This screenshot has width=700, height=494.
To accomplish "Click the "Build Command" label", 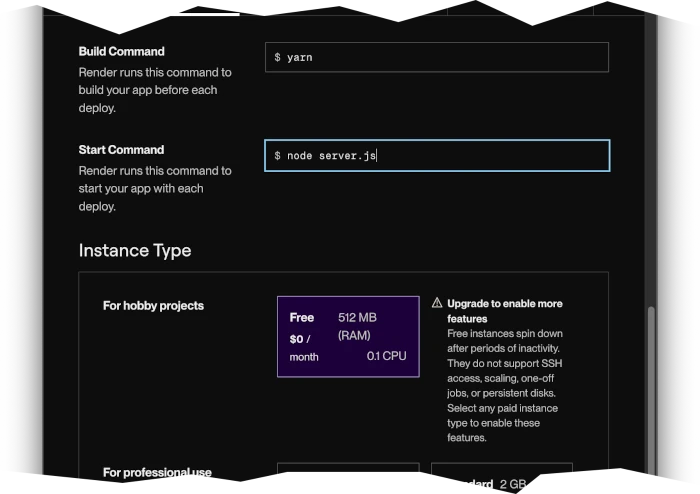I will (121, 51).
